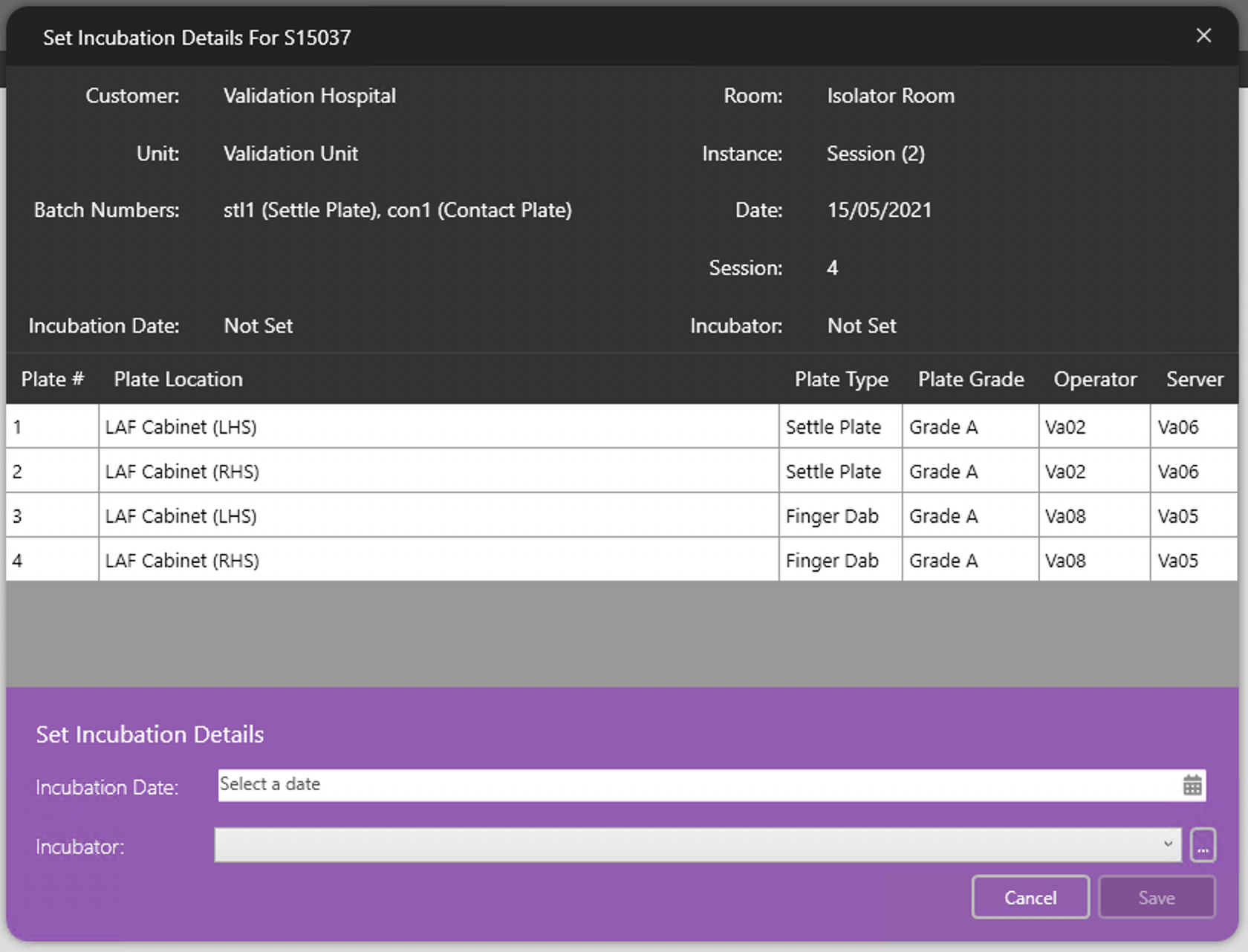The width and height of the screenshot is (1248, 952).
Task: Click the Operator column header
Action: tap(1094, 379)
